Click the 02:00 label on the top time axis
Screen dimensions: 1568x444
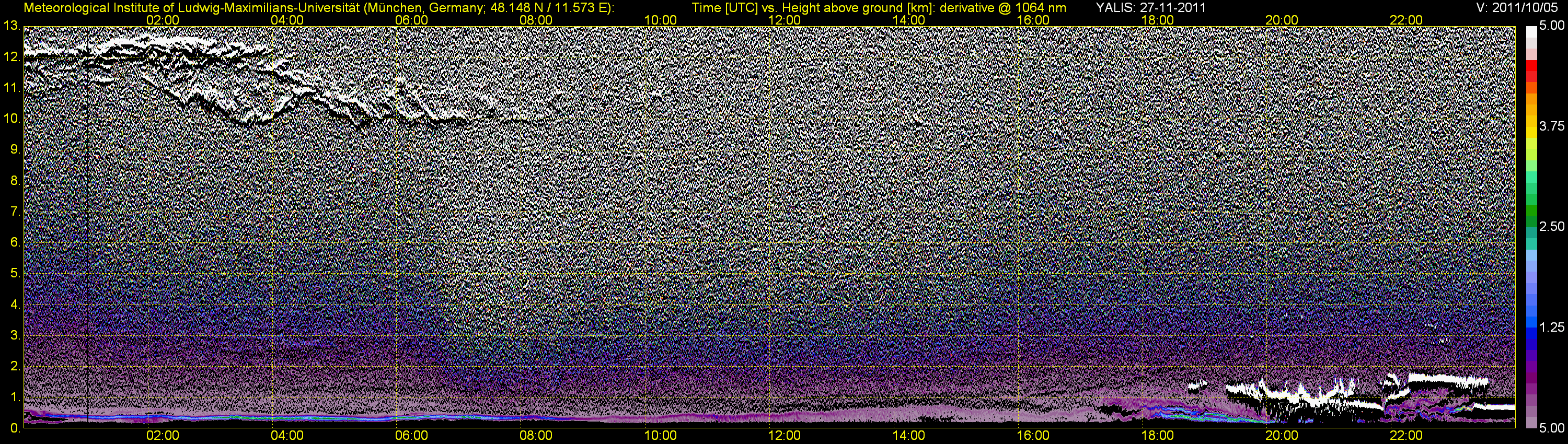pos(163,20)
